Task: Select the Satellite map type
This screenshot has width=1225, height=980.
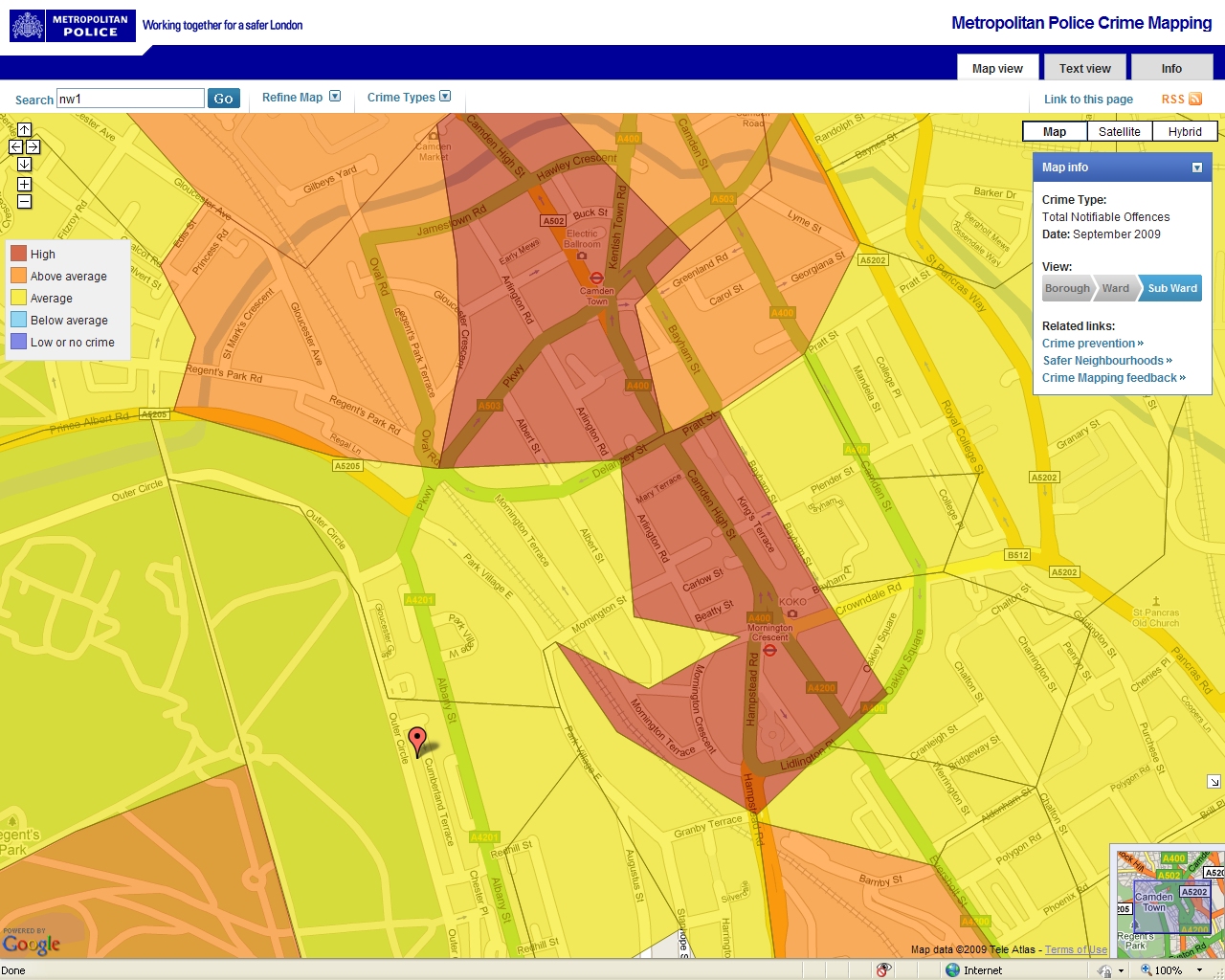Action: coord(1119,131)
